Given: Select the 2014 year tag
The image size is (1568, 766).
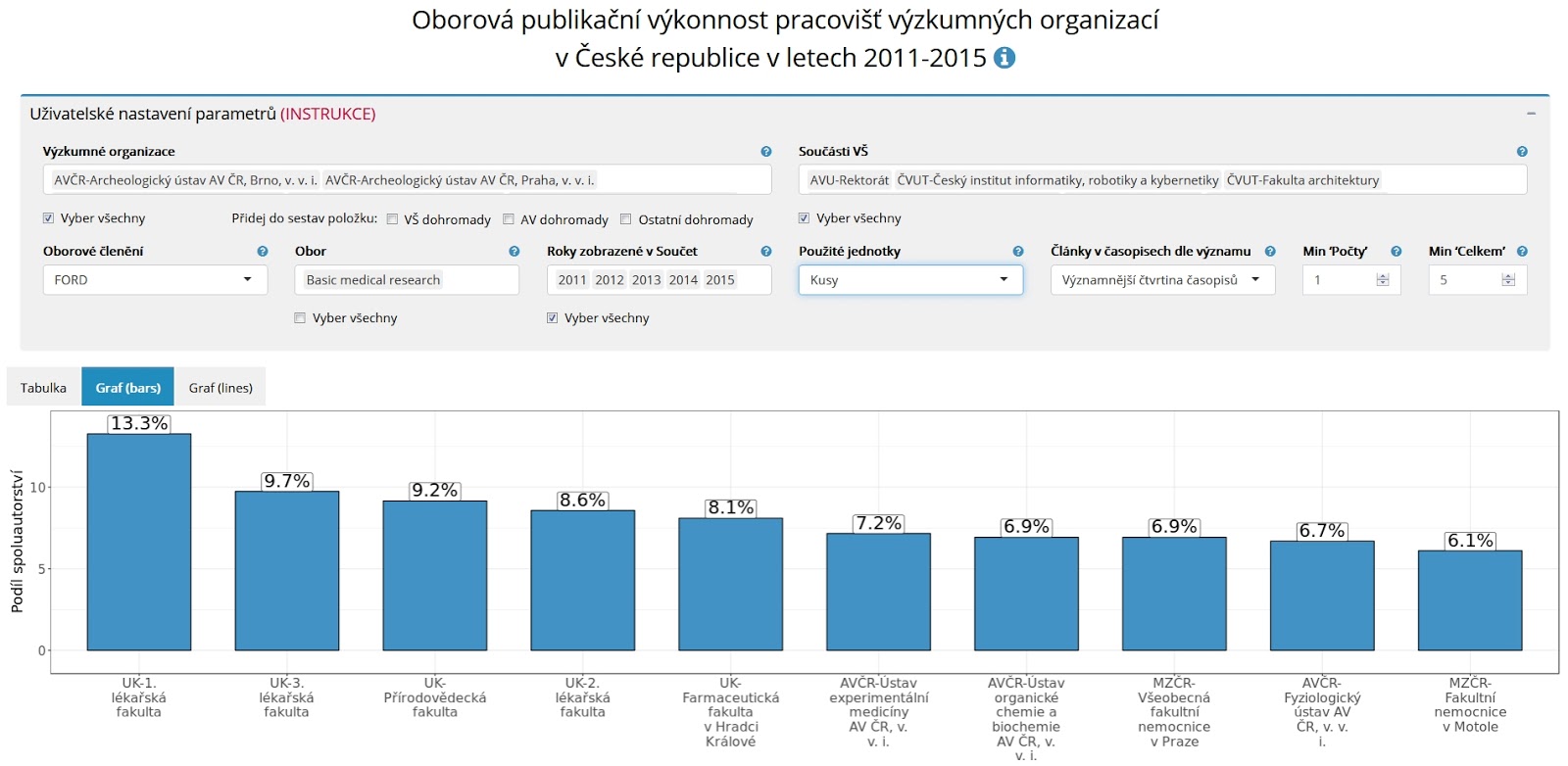Looking at the screenshot, I should point(684,280).
